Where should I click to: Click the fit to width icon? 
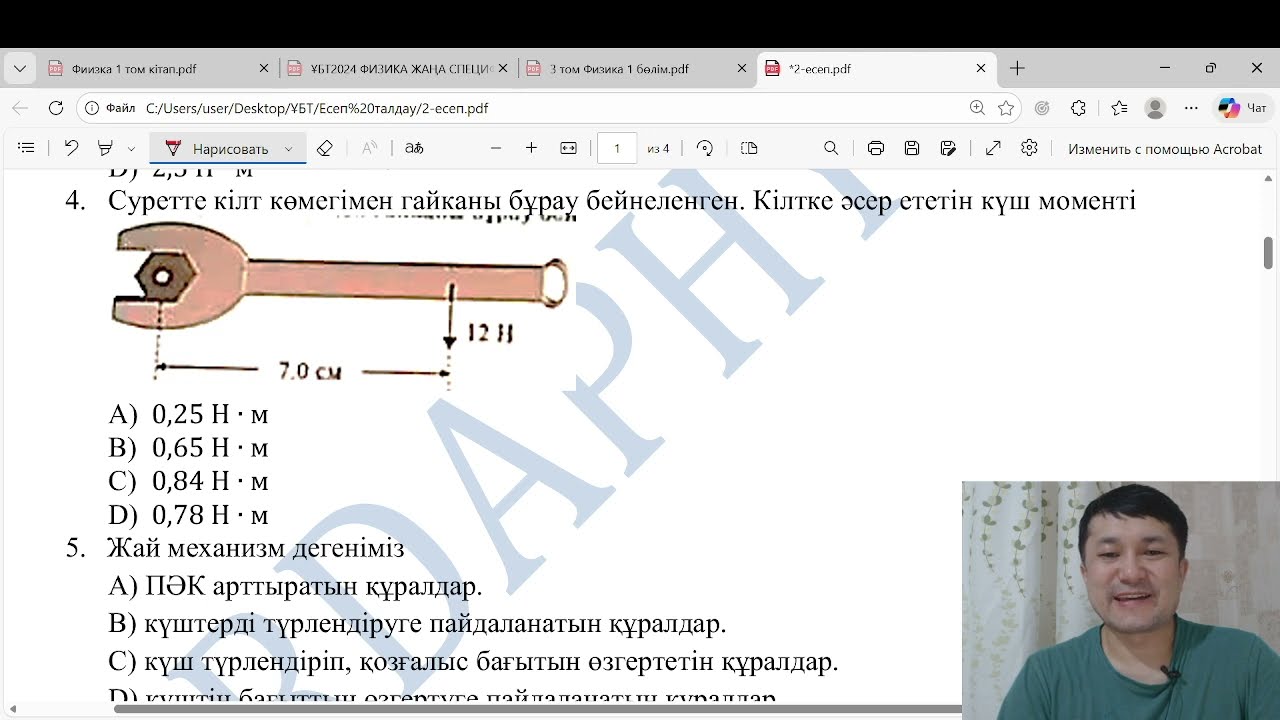tap(568, 148)
